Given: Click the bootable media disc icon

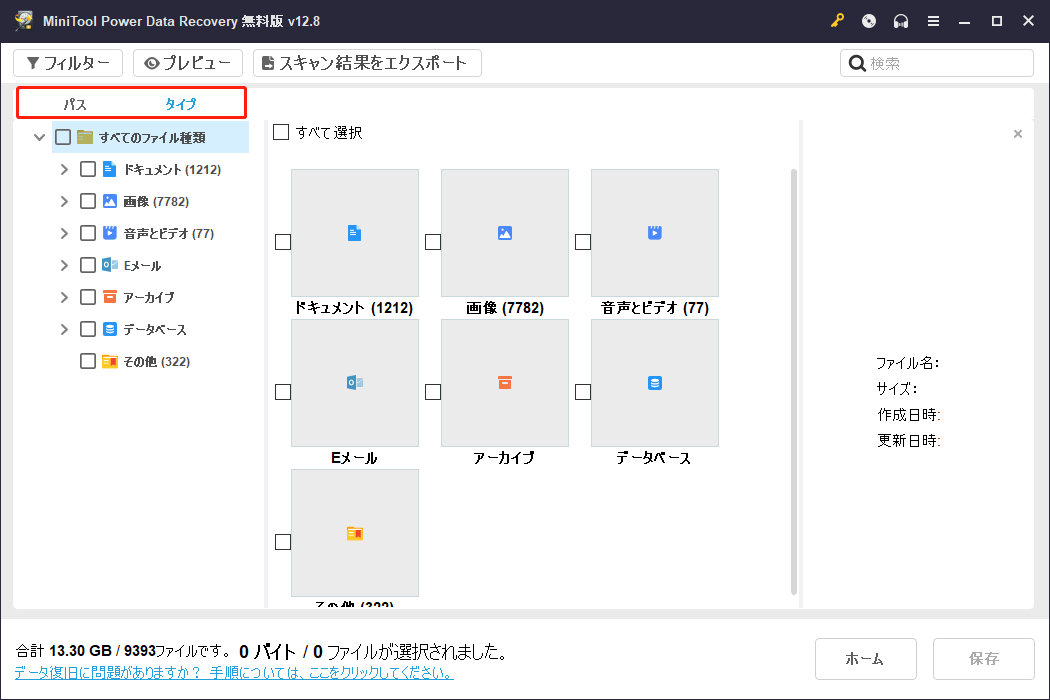Looking at the screenshot, I should [x=868, y=20].
